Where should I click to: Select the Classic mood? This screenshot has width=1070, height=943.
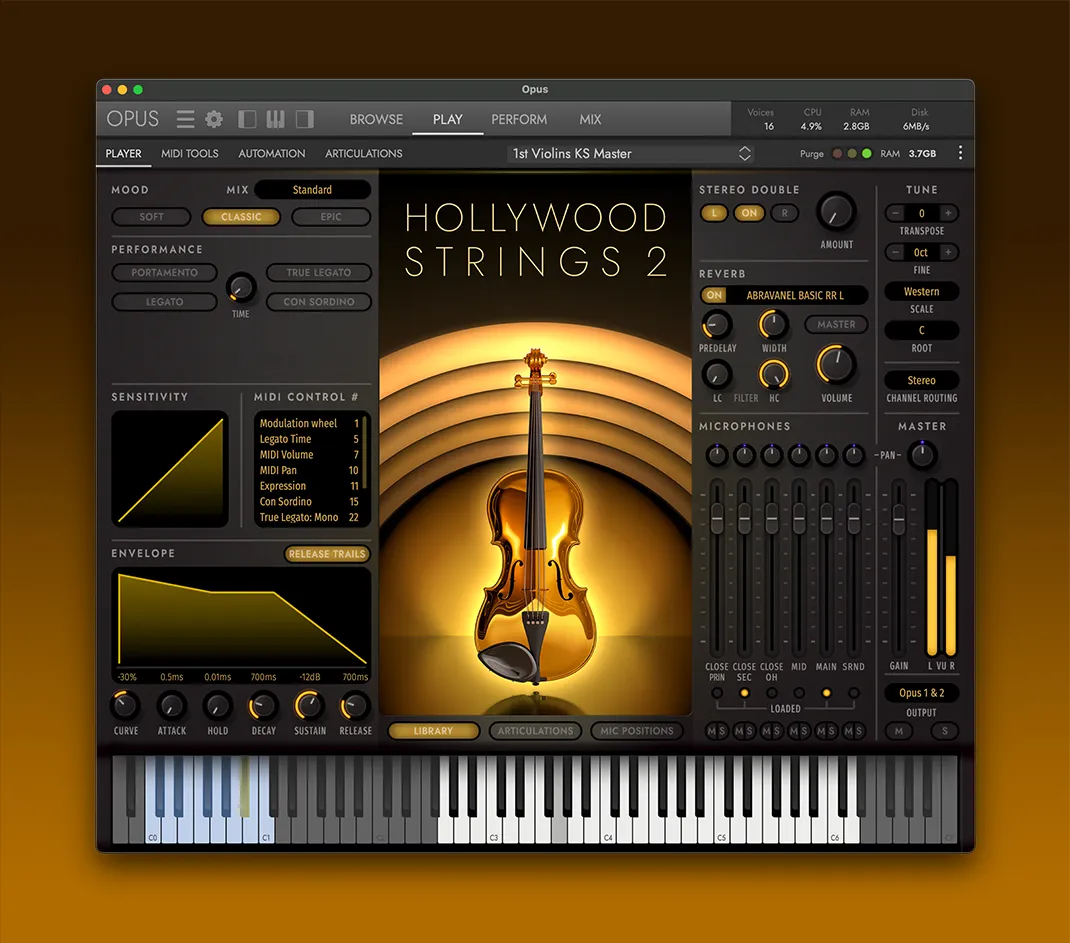pos(242,217)
